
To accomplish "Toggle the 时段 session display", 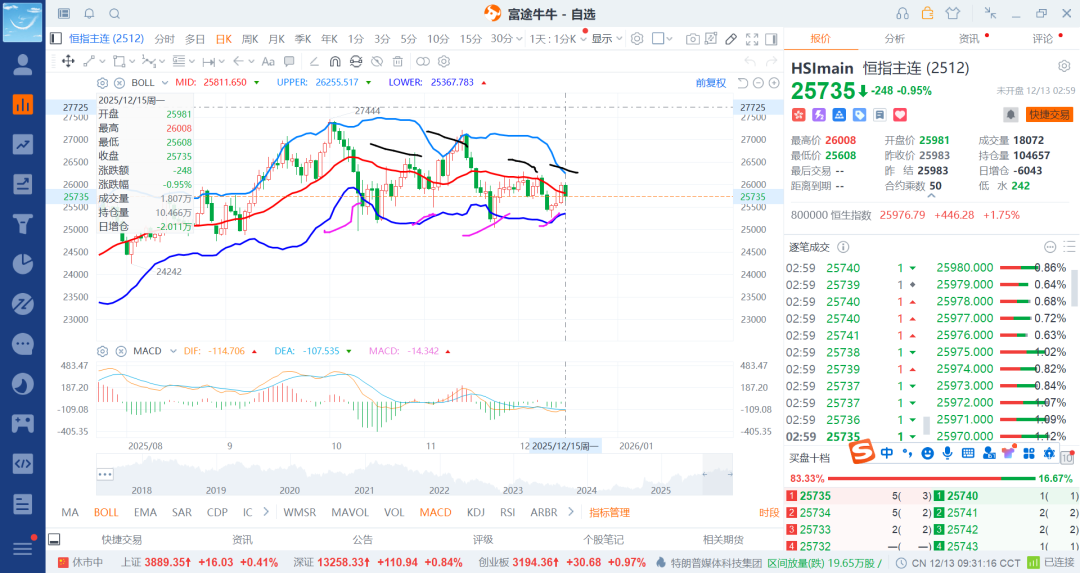I will (x=769, y=512).
